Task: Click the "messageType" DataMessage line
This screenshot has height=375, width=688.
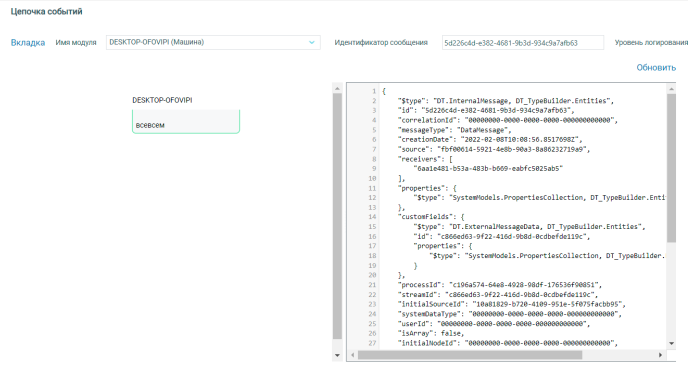Action: (x=454, y=130)
